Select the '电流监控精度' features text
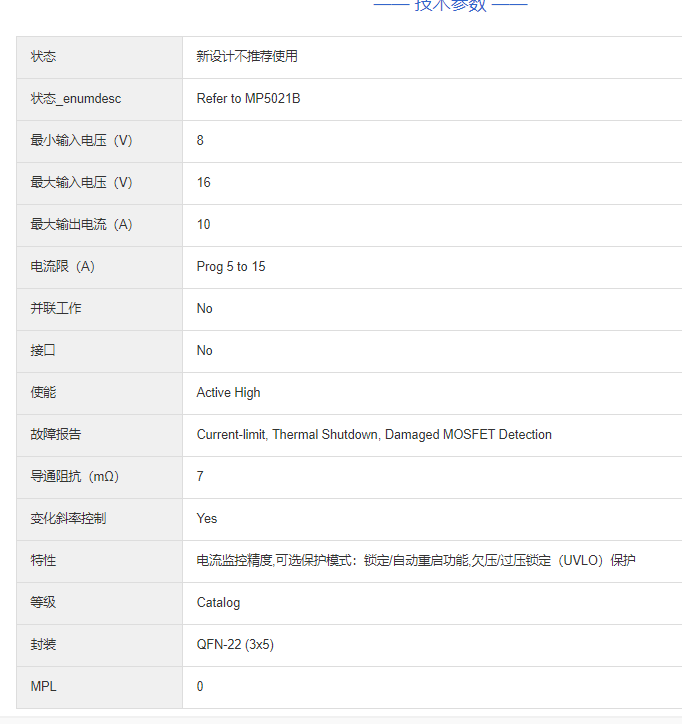Image resolution: width=682 pixels, height=724 pixels. (235, 561)
